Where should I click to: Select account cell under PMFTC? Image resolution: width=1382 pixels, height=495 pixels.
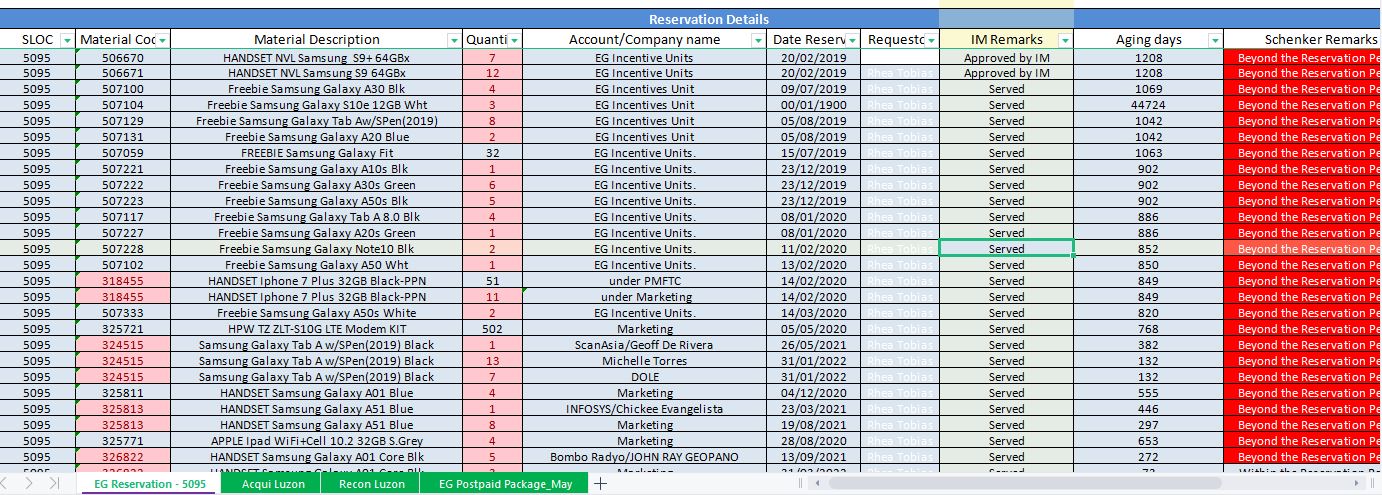click(x=645, y=281)
